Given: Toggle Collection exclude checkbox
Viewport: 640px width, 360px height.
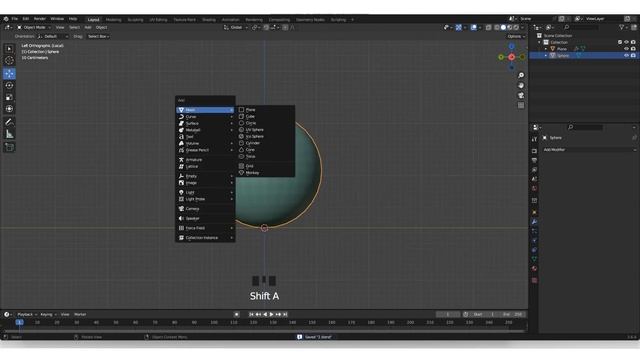Looking at the screenshot, I should click(x=620, y=42).
